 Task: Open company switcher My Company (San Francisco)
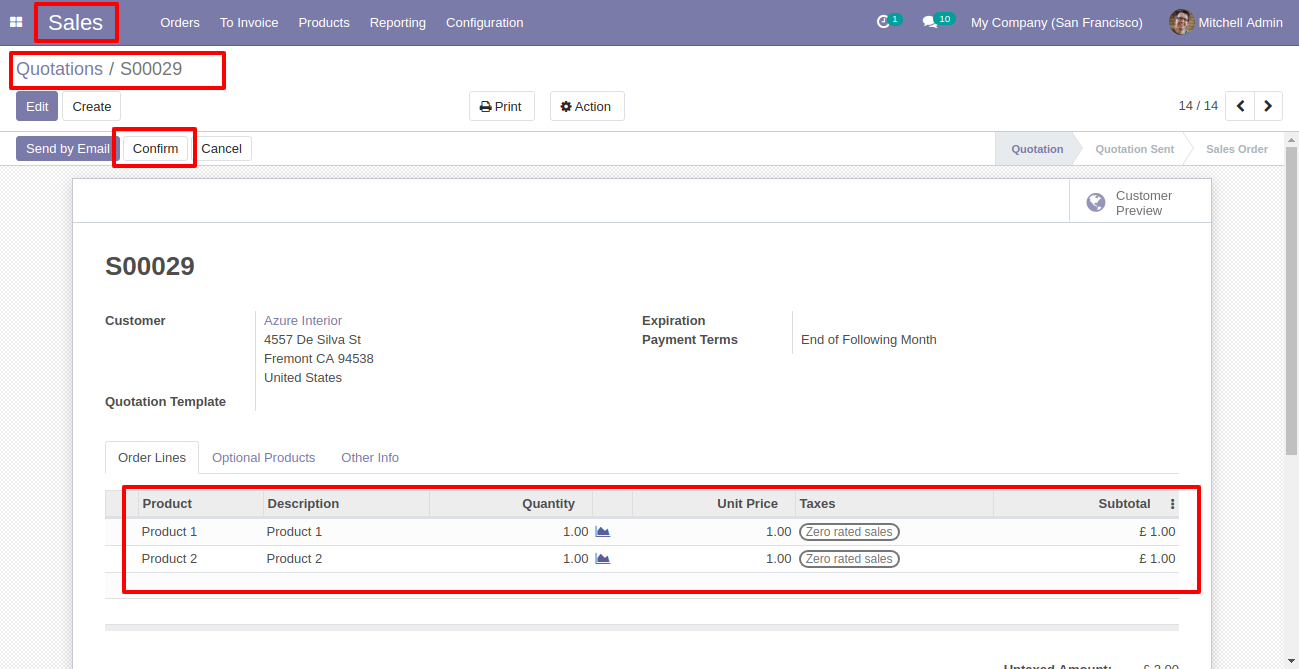[1057, 22]
